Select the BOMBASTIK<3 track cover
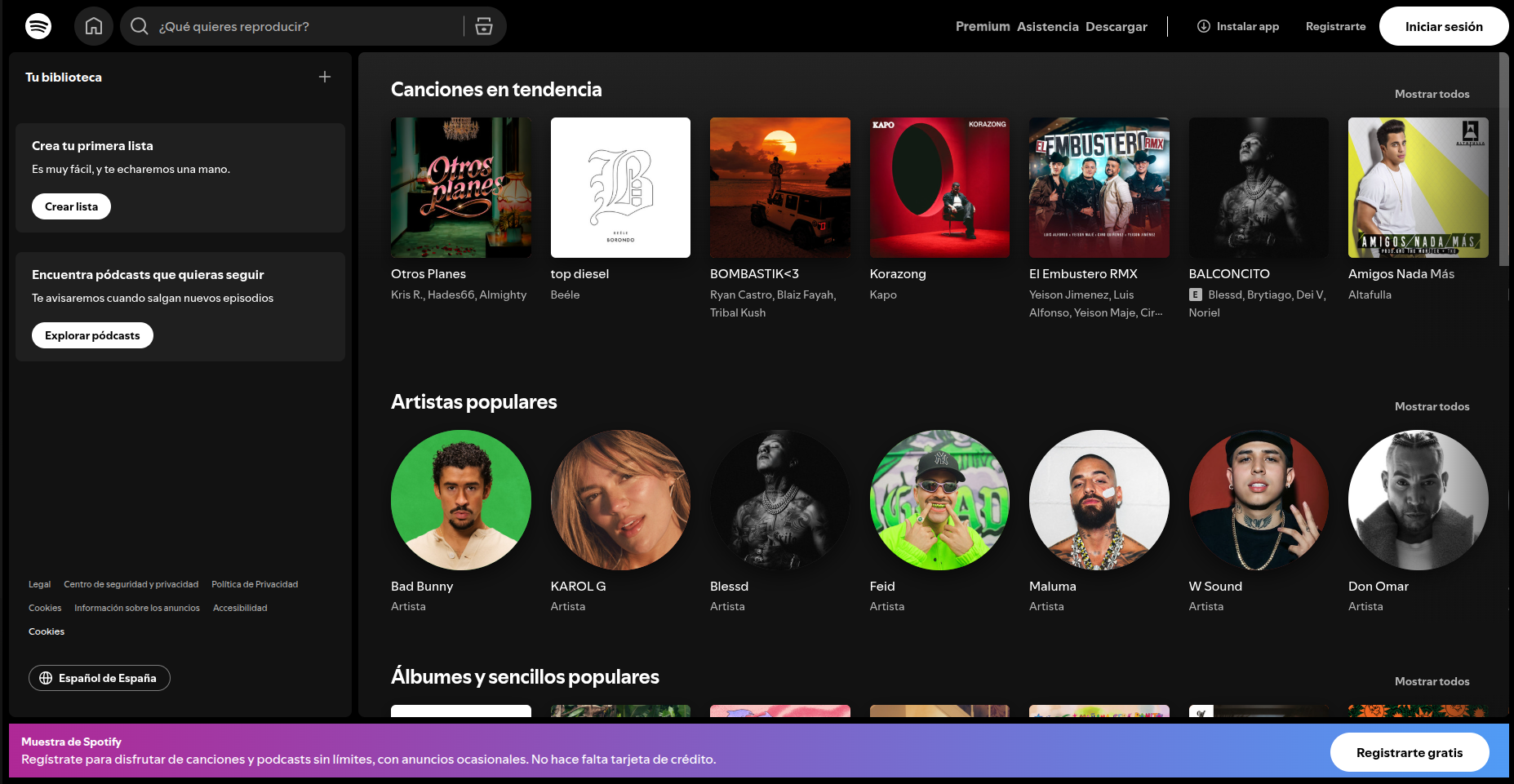 point(779,188)
